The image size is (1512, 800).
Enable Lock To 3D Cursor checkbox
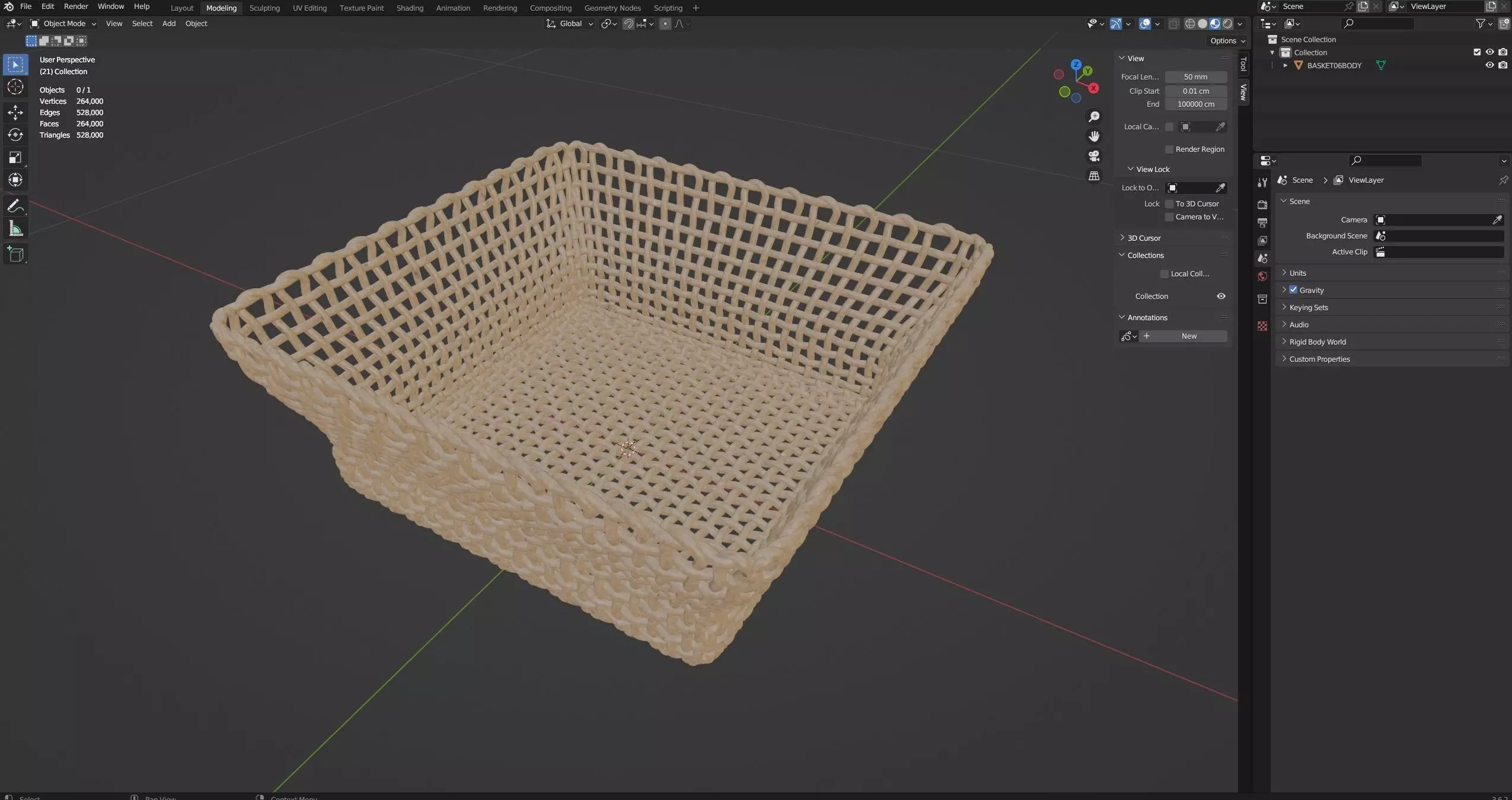(x=1169, y=204)
